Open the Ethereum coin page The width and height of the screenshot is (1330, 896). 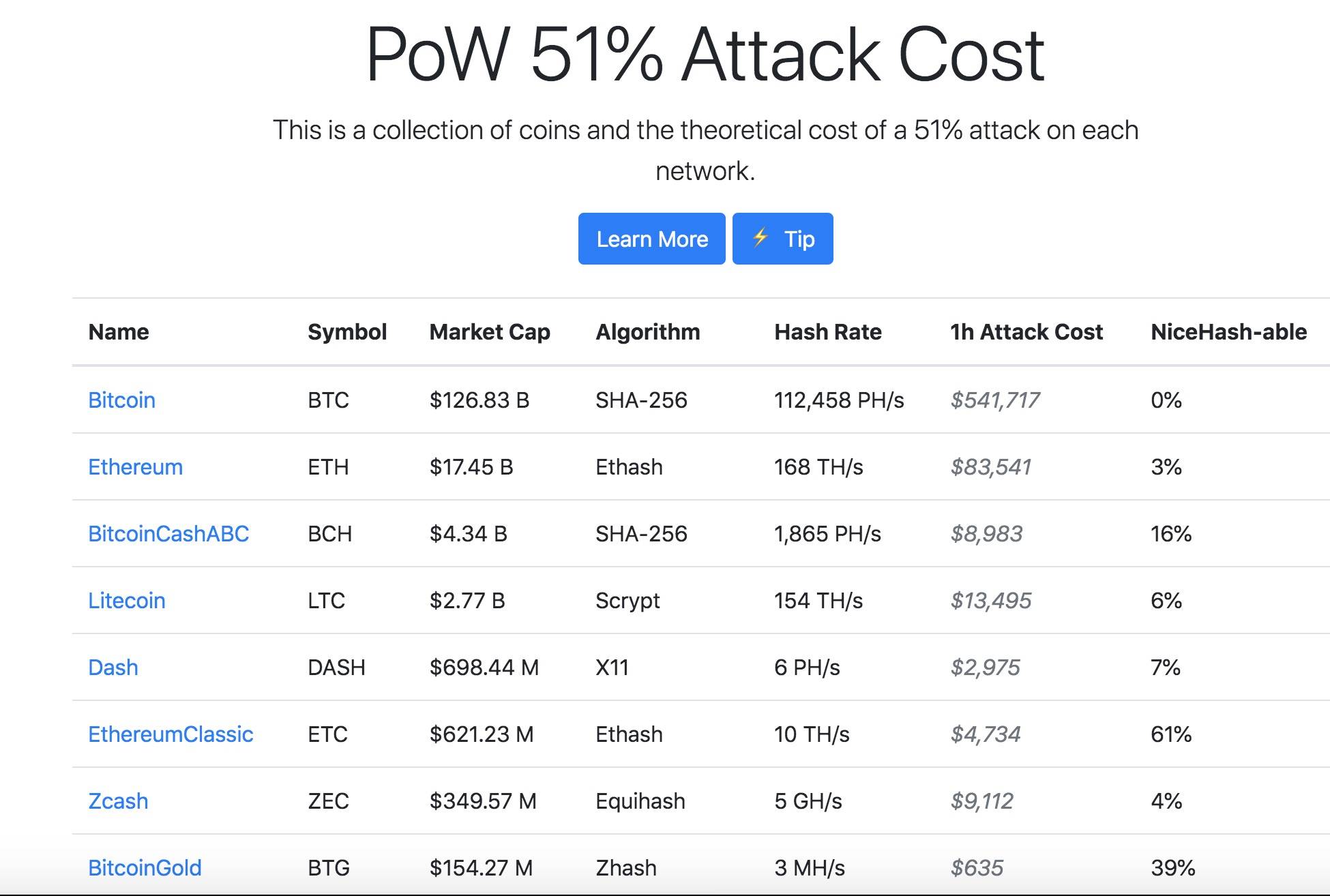[135, 467]
